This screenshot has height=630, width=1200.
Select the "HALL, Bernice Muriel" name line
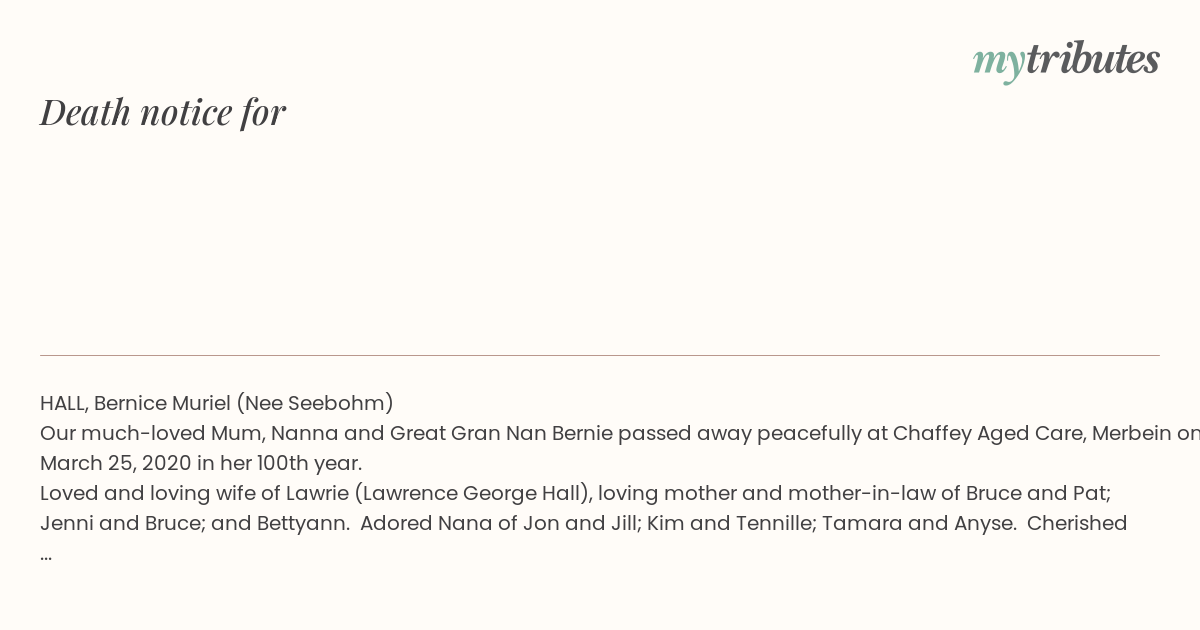point(135,403)
